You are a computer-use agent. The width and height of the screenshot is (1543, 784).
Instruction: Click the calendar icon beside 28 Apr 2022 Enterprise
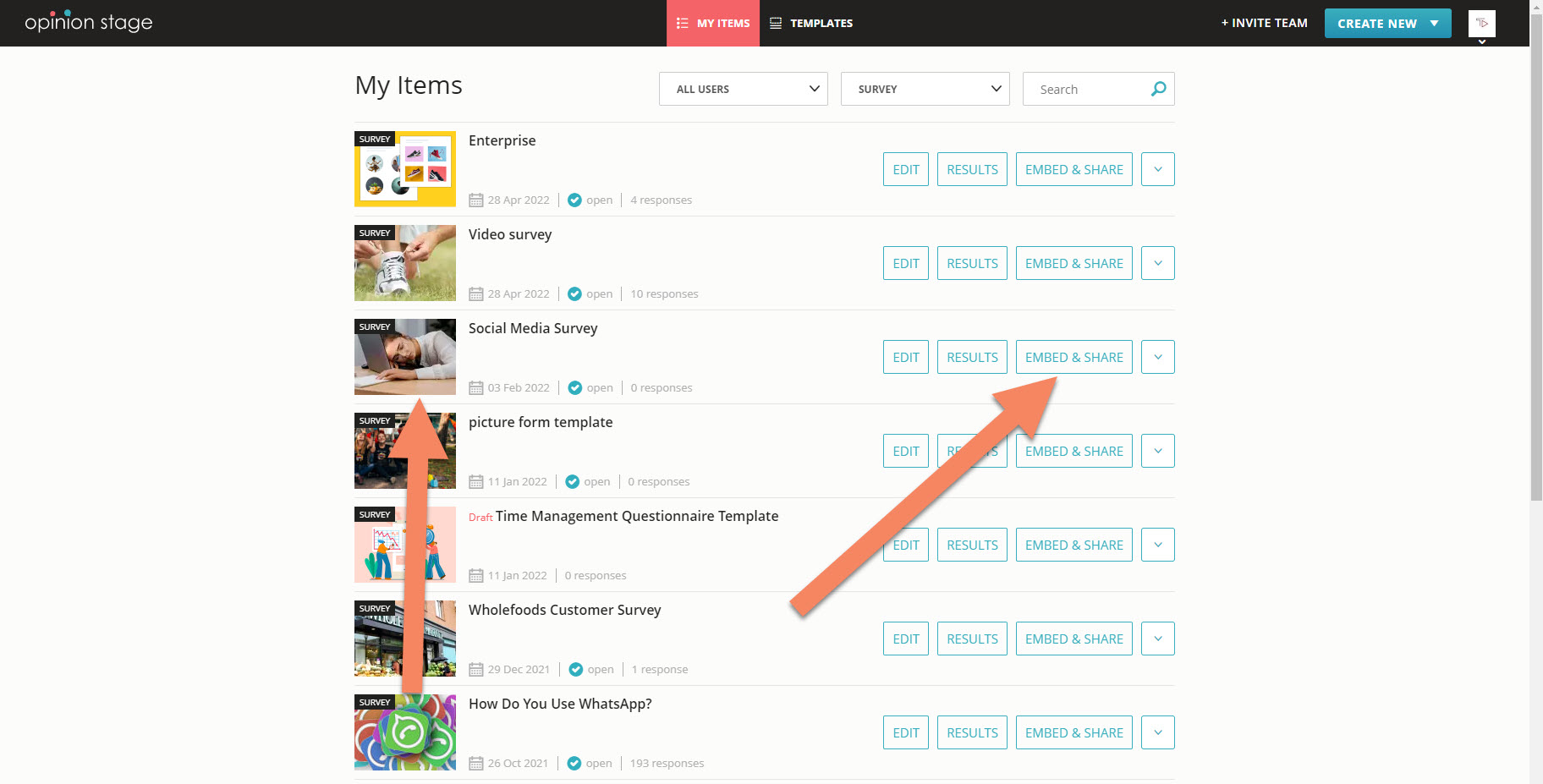point(475,200)
